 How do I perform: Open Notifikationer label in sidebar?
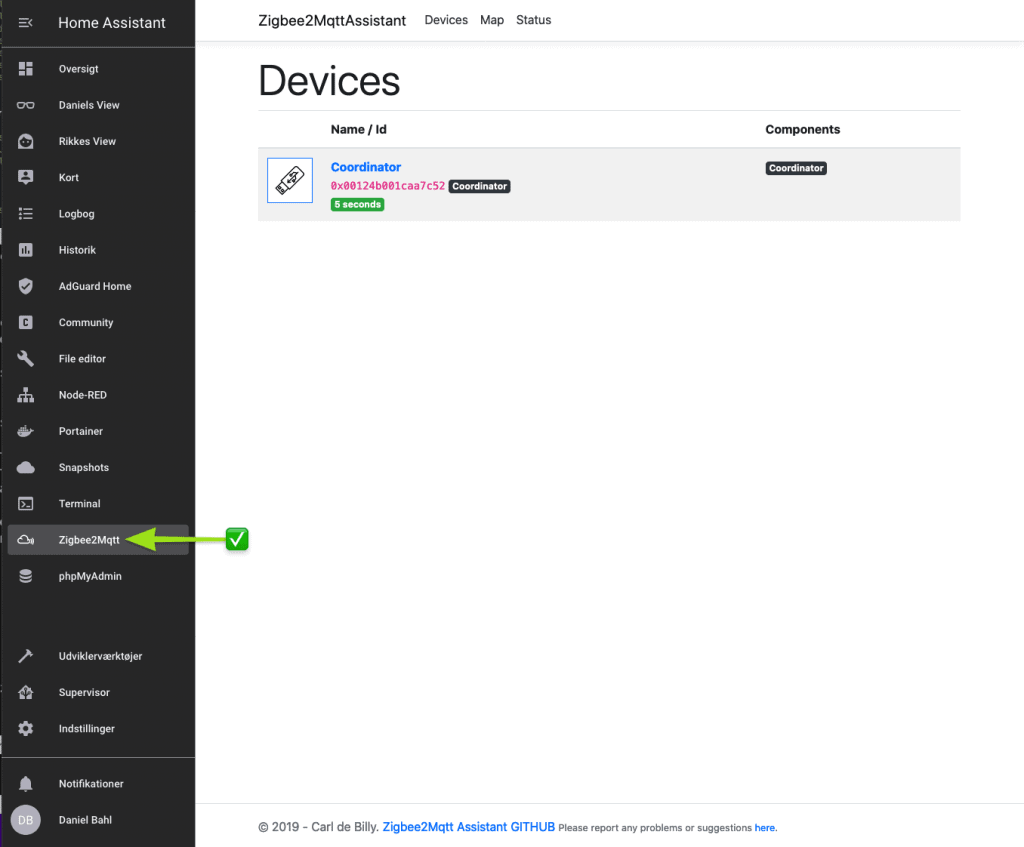click(91, 784)
